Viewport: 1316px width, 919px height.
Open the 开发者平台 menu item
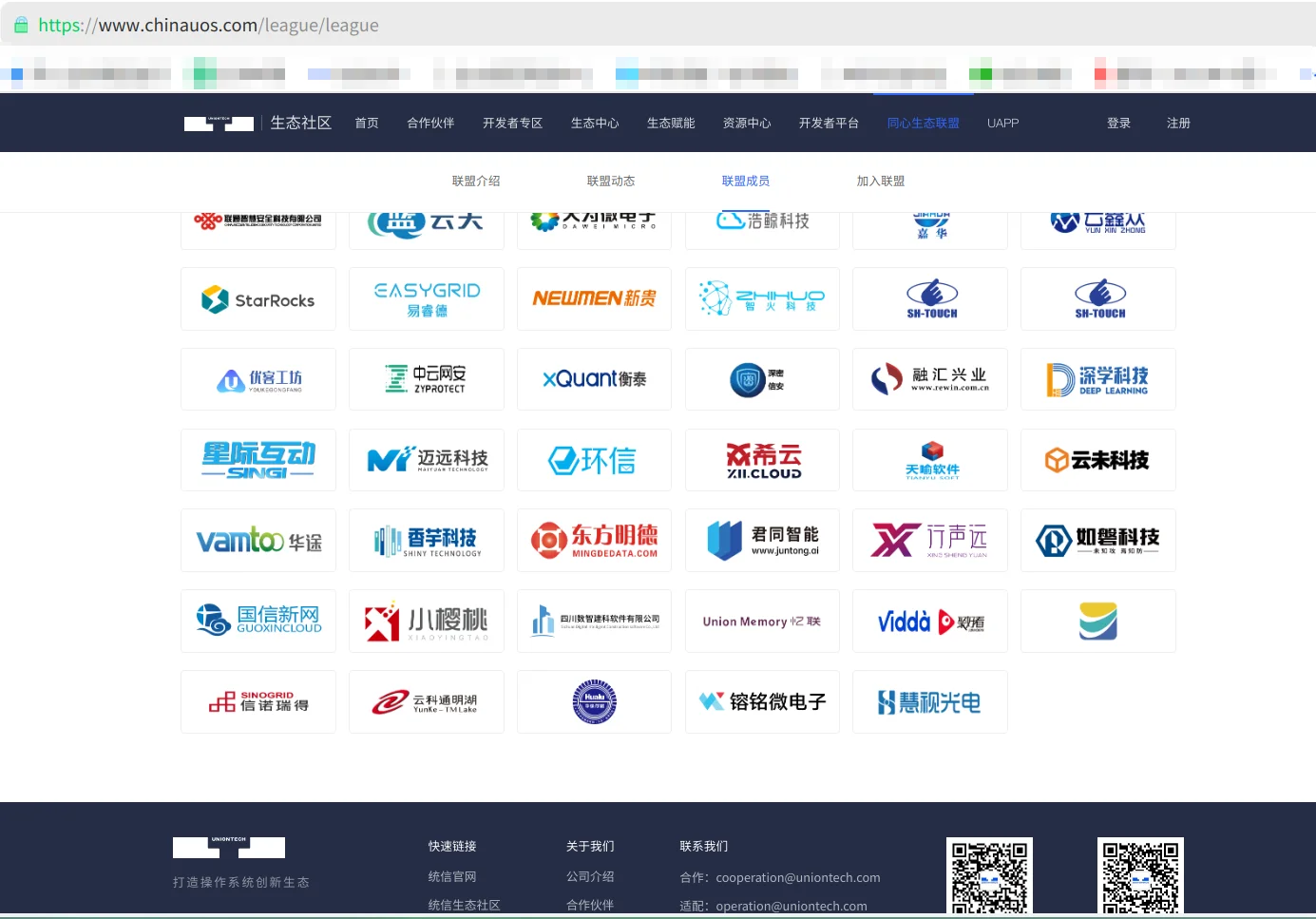[829, 124]
